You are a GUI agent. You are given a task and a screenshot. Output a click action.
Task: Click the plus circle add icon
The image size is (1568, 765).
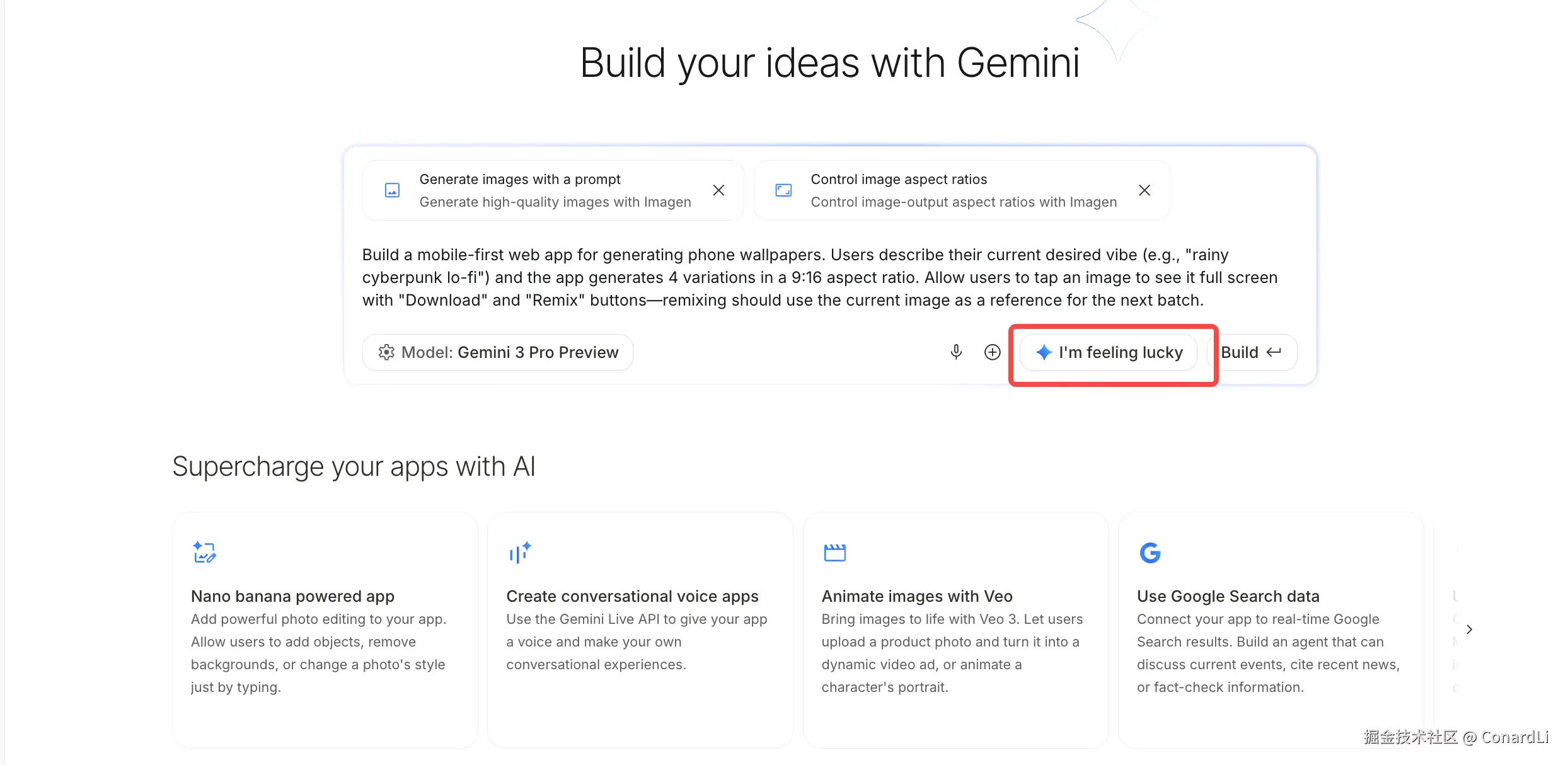pyautogui.click(x=992, y=352)
